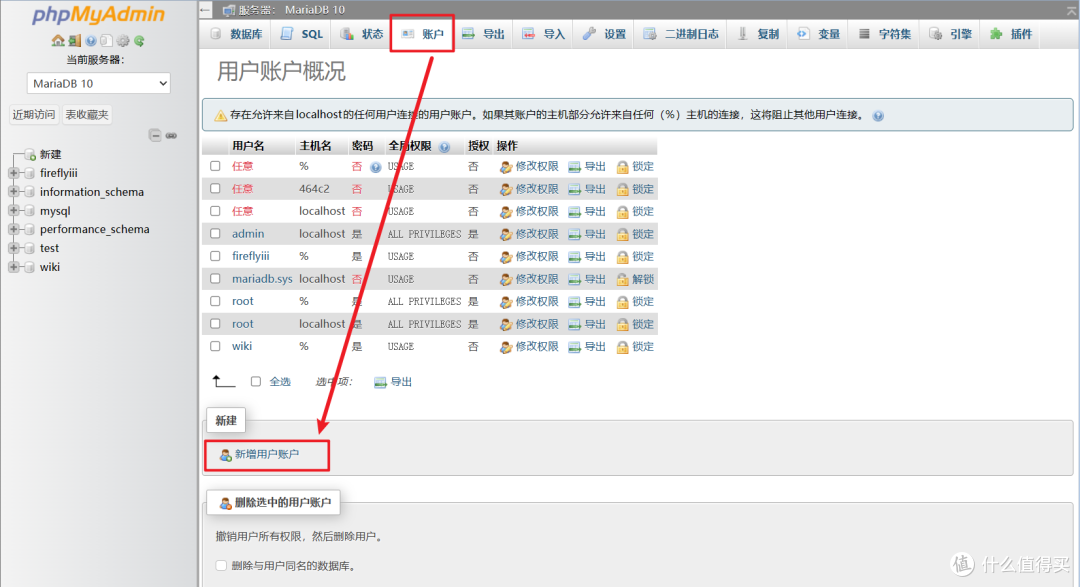Open the 表收藏夹 sidebar panel
The height and width of the screenshot is (587, 1080).
click(x=86, y=114)
